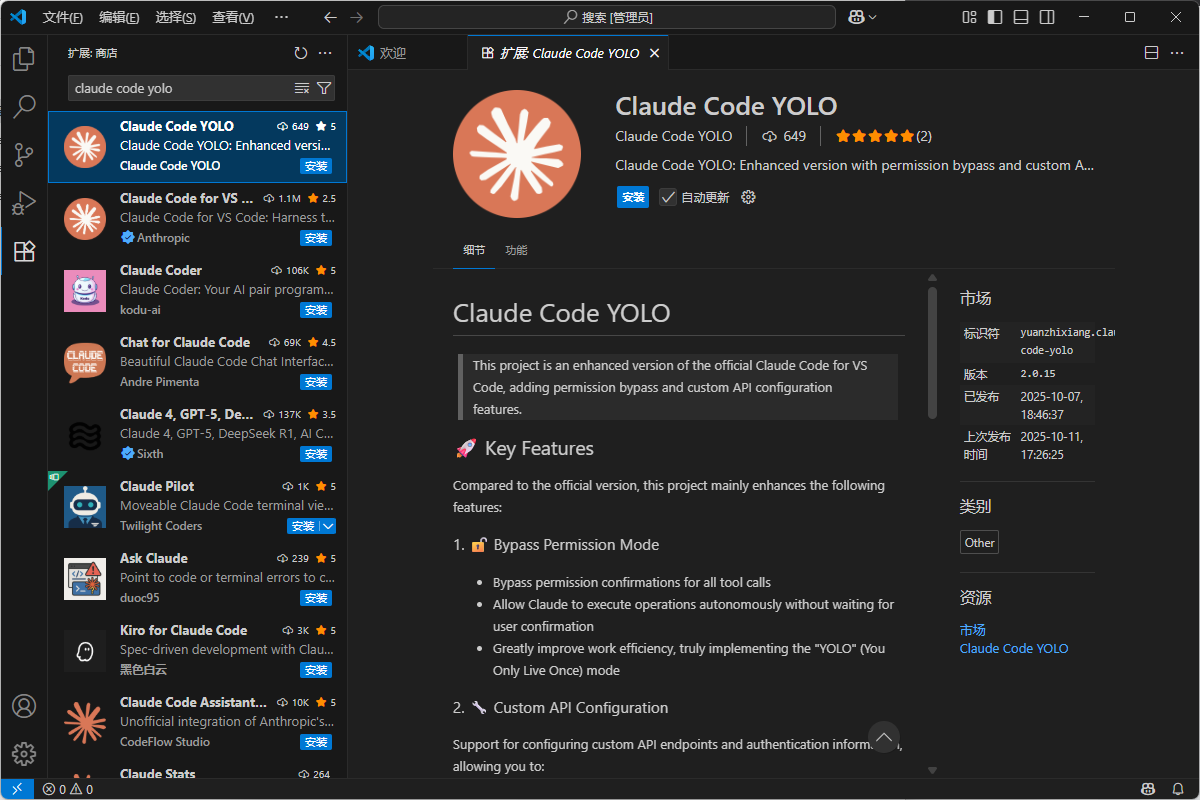Screen dimensions: 1200x800
Task: Click the extension search input field
Action: click(180, 88)
